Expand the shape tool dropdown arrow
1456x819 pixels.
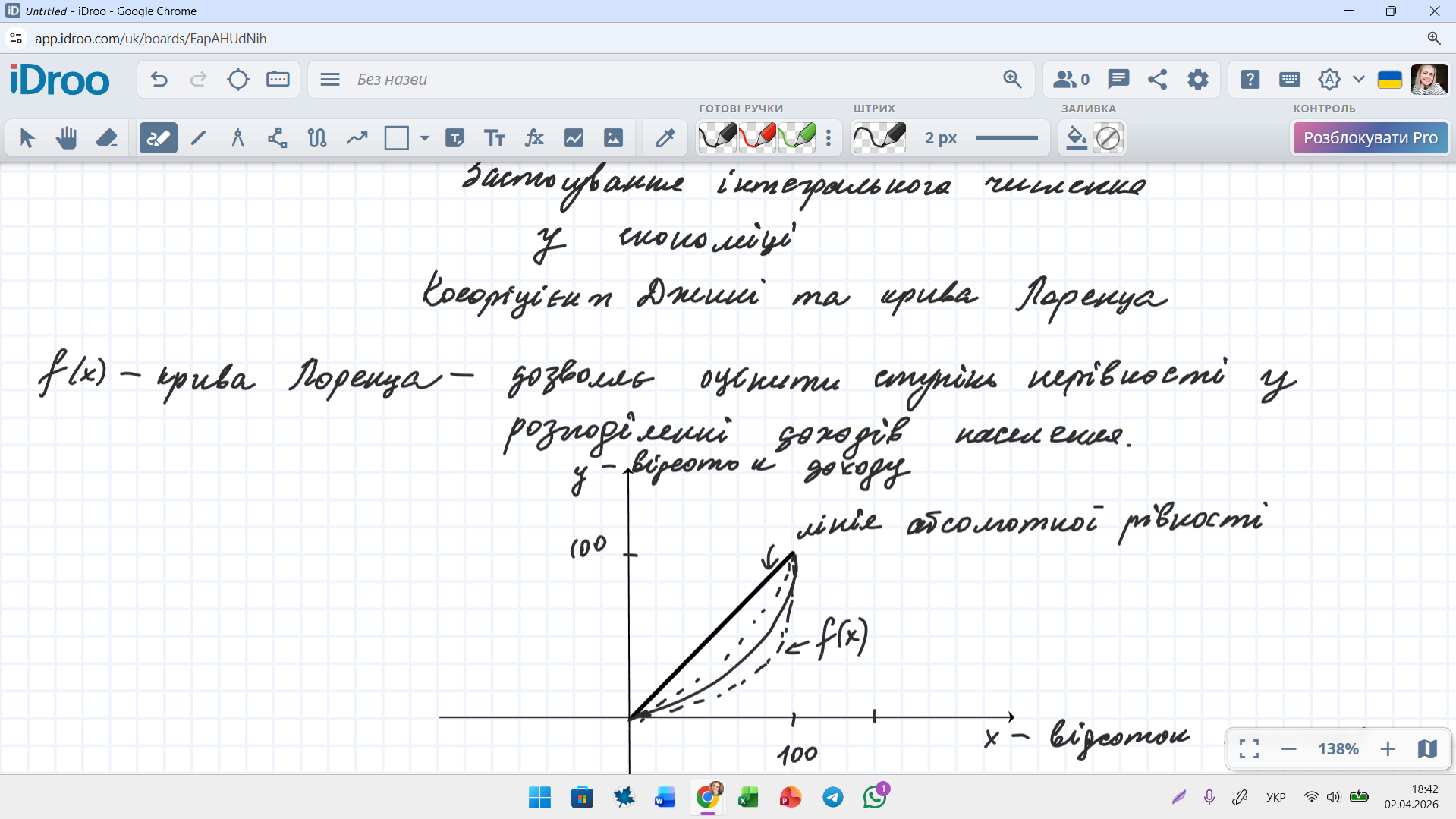425,138
